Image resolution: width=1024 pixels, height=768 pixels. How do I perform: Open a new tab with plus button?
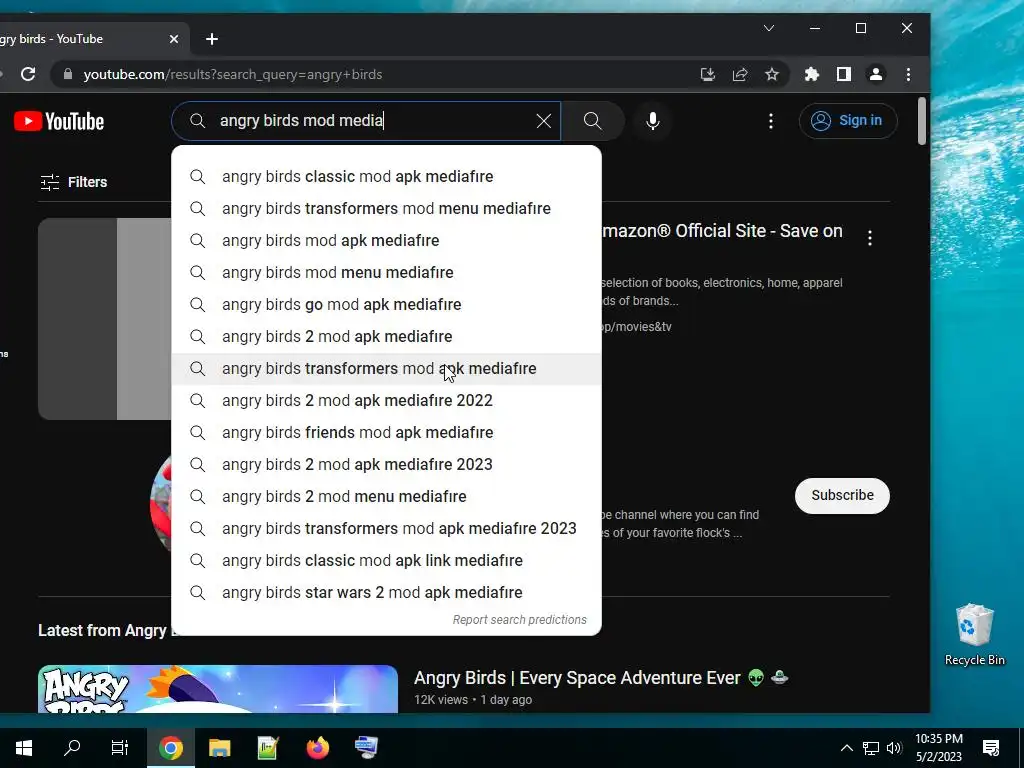click(212, 39)
